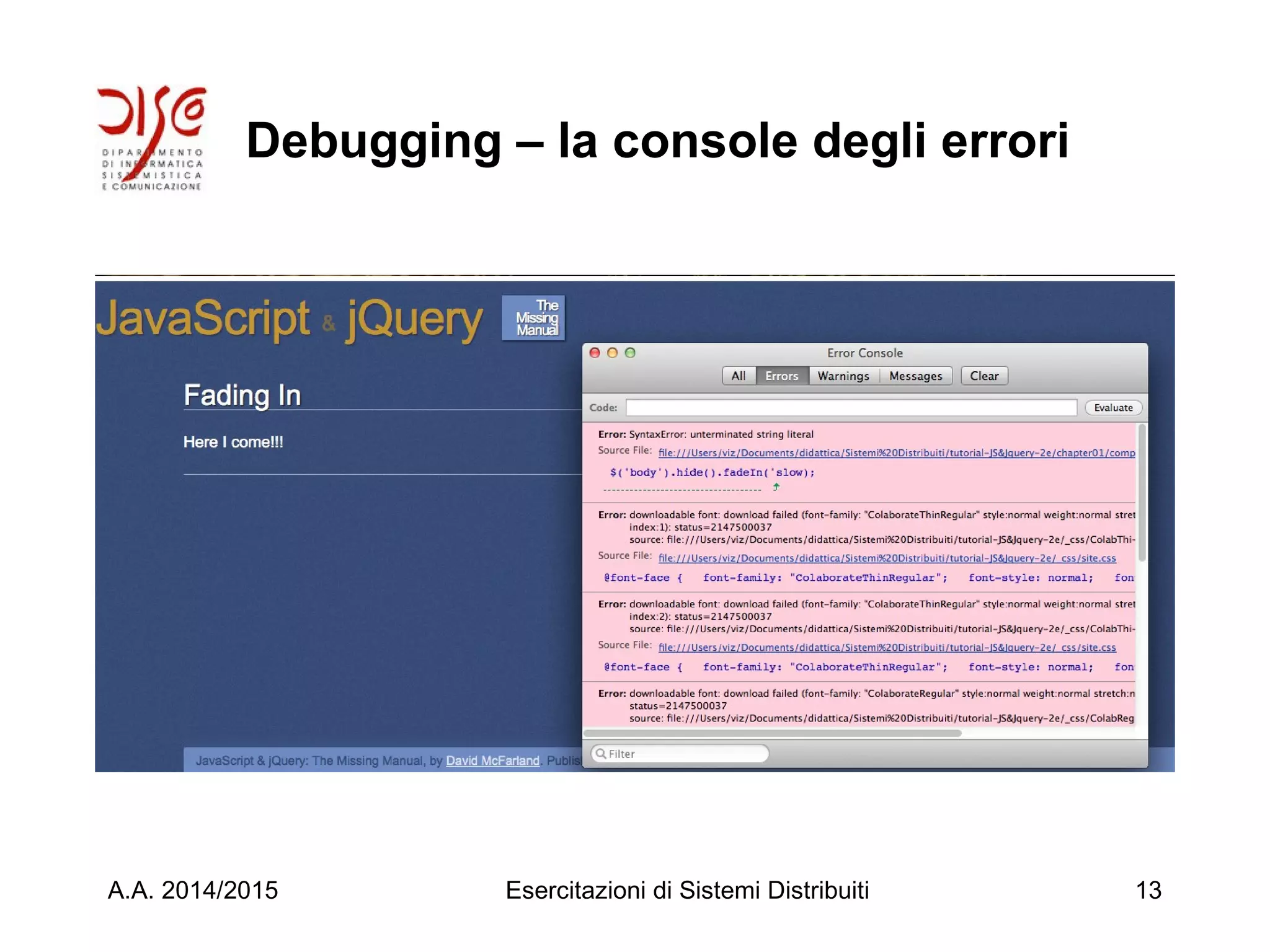Open the Messages tab
1270x952 pixels.
point(915,376)
